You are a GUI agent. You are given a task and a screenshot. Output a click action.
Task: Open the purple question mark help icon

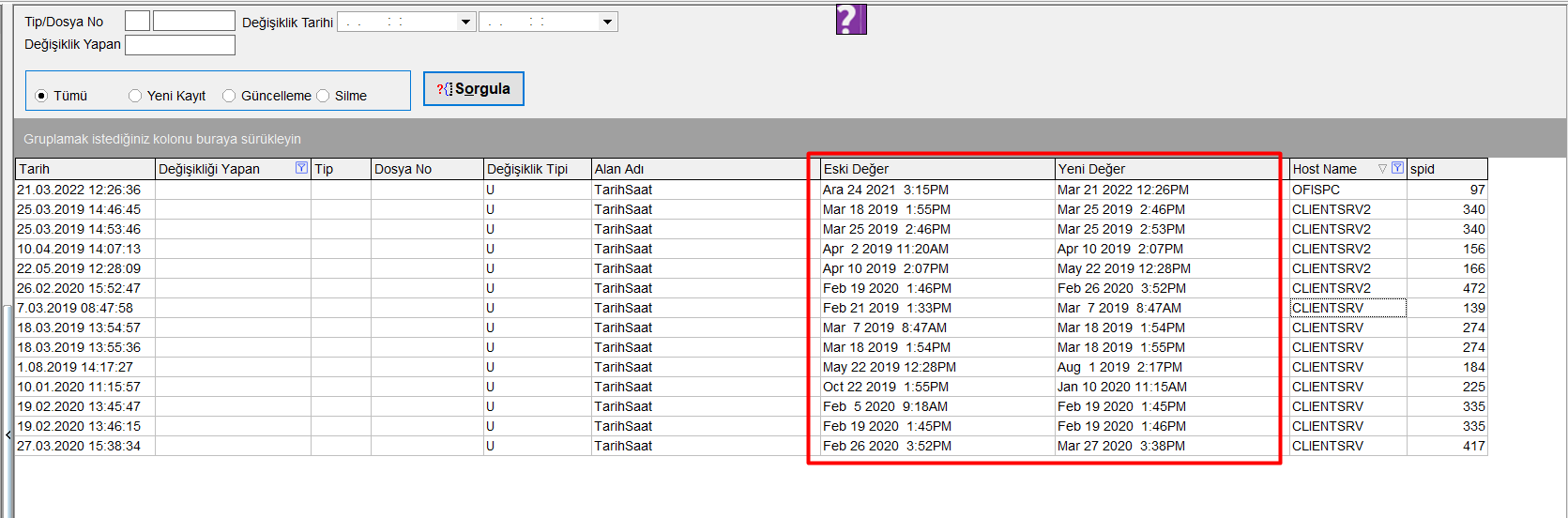[x=851, y=19]
